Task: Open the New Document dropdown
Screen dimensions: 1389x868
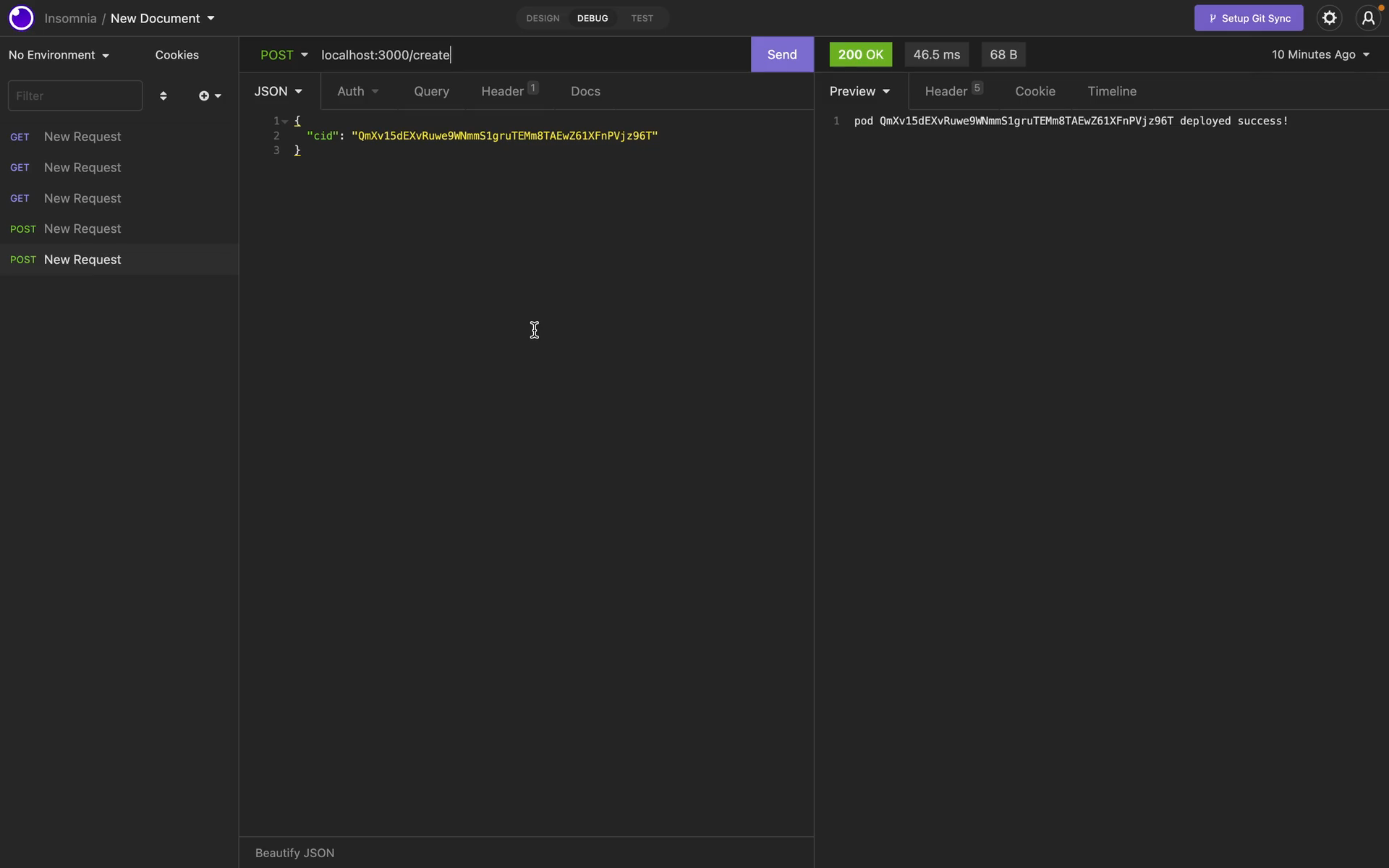Action: (x=162, y=18)
